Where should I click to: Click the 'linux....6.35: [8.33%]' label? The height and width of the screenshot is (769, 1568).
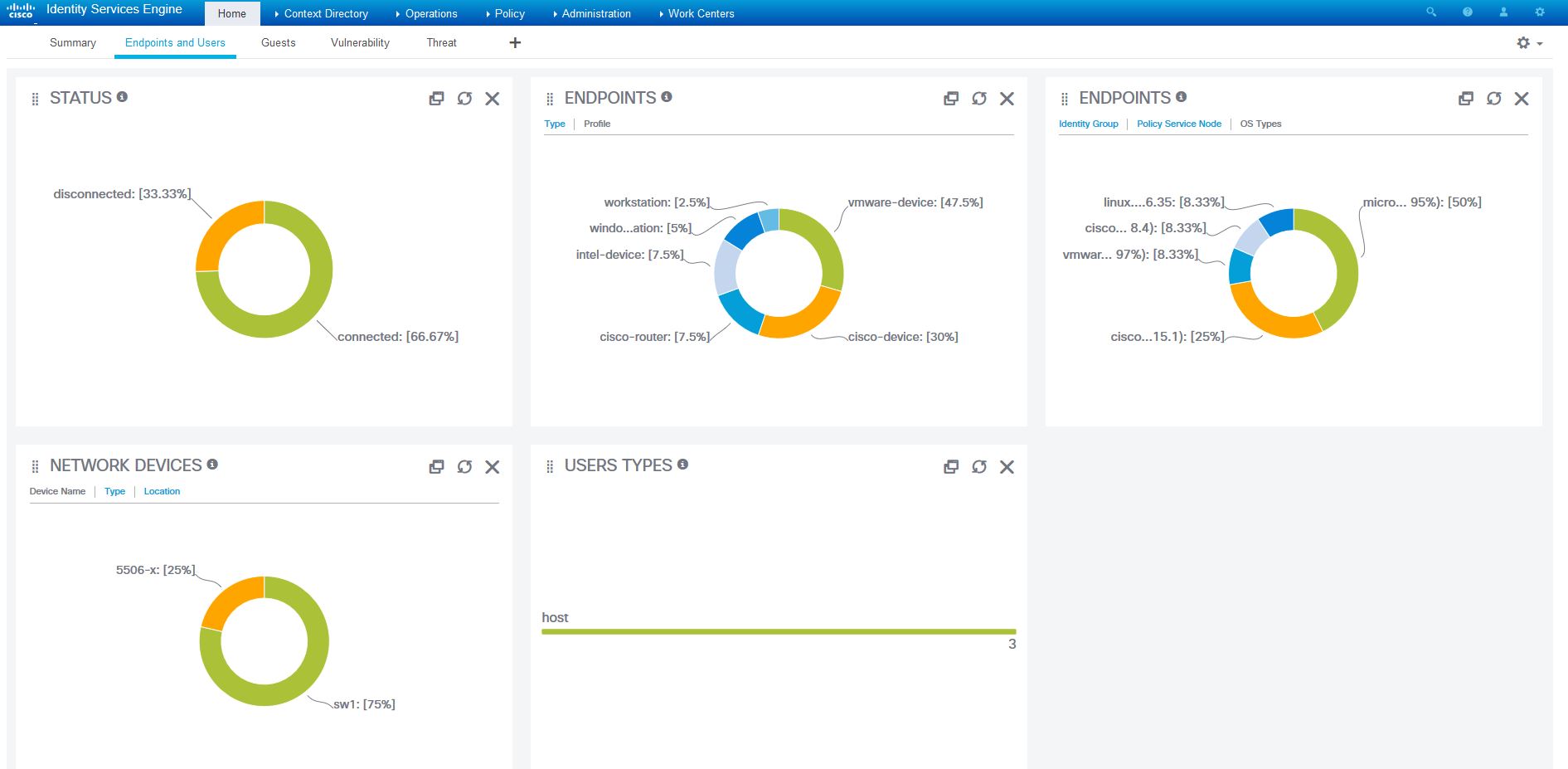point(1164,202)
